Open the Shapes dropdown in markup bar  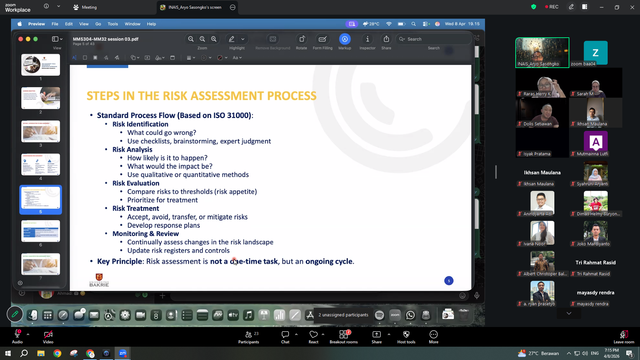(x=134, y=58)
